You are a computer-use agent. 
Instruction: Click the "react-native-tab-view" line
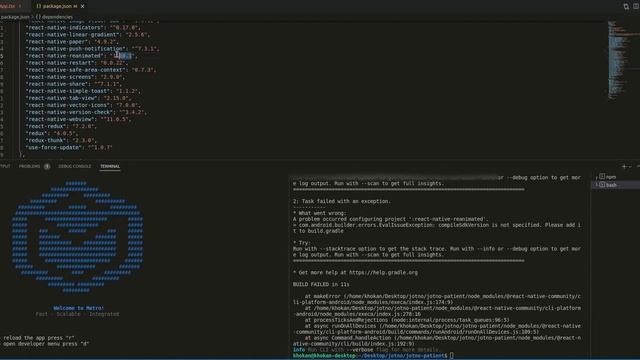pyautogui.click(x=78, y=98)
